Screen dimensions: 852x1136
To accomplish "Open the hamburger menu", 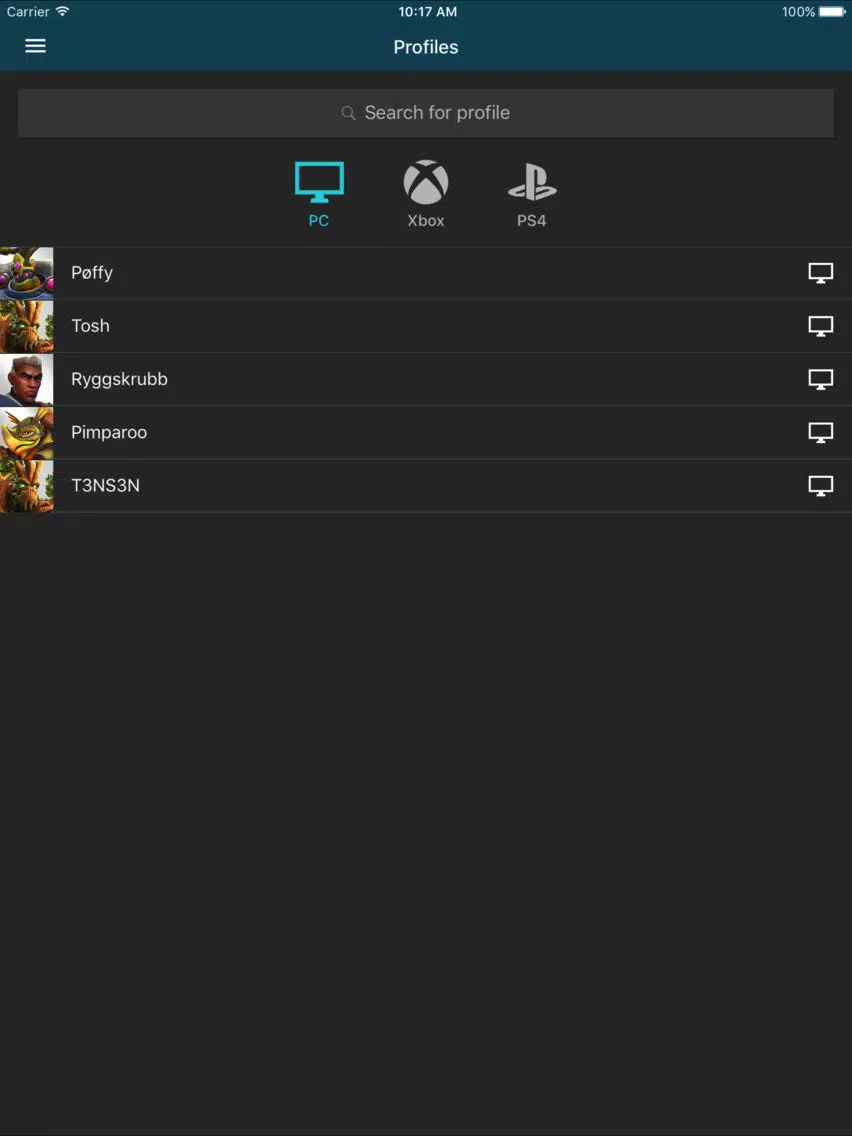I will 36,46.
